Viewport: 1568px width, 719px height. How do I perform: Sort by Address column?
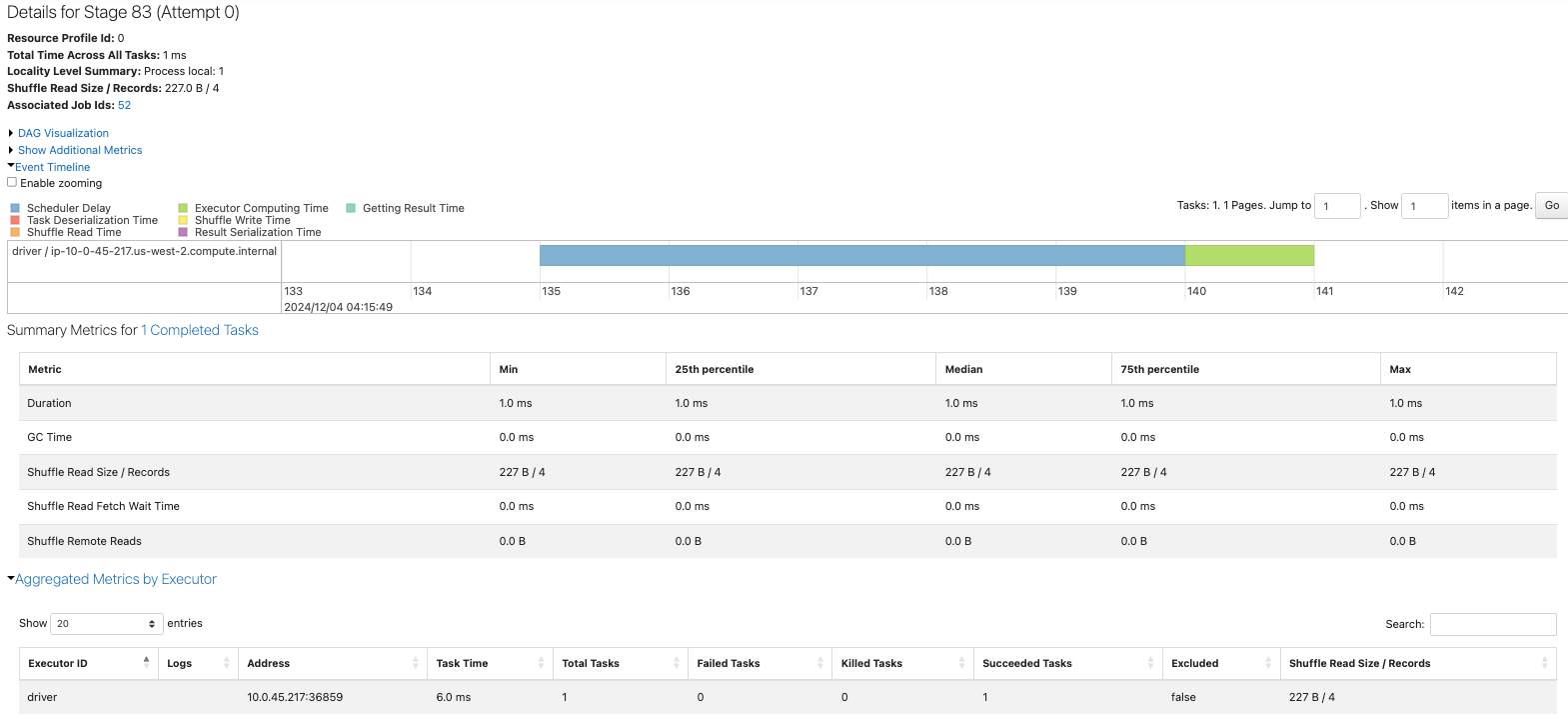333,663
